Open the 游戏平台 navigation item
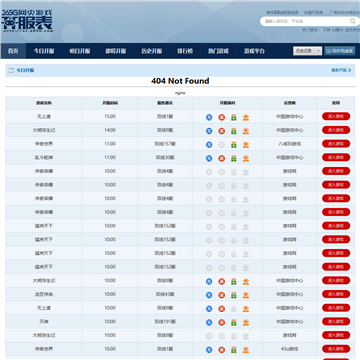 pos(254,51)
